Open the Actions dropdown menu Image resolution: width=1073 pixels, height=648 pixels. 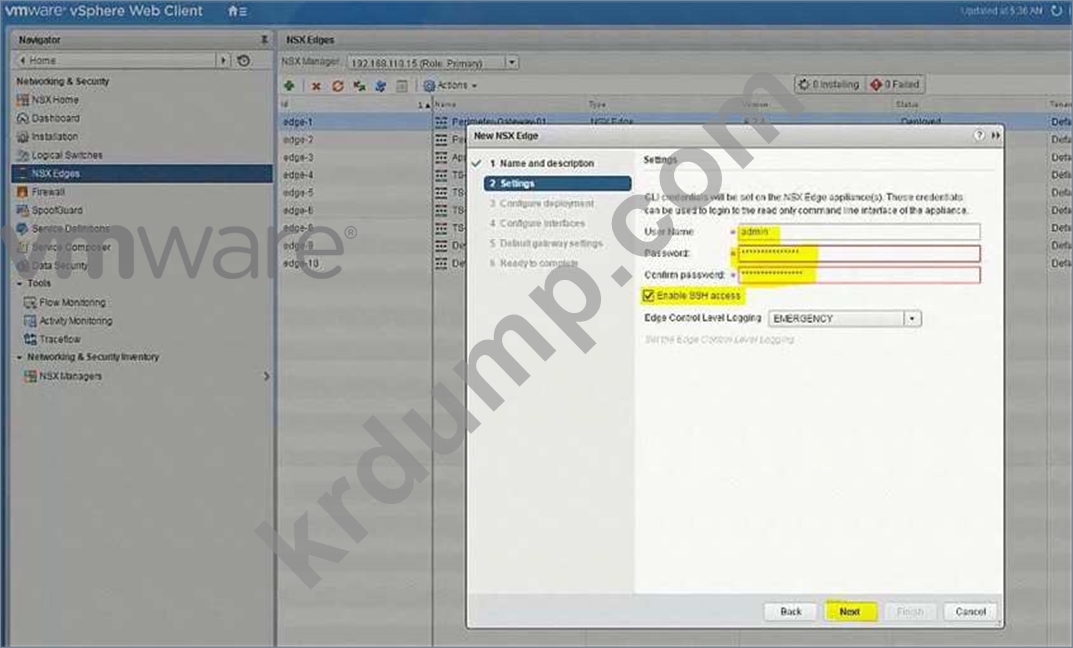pos(450,86)
